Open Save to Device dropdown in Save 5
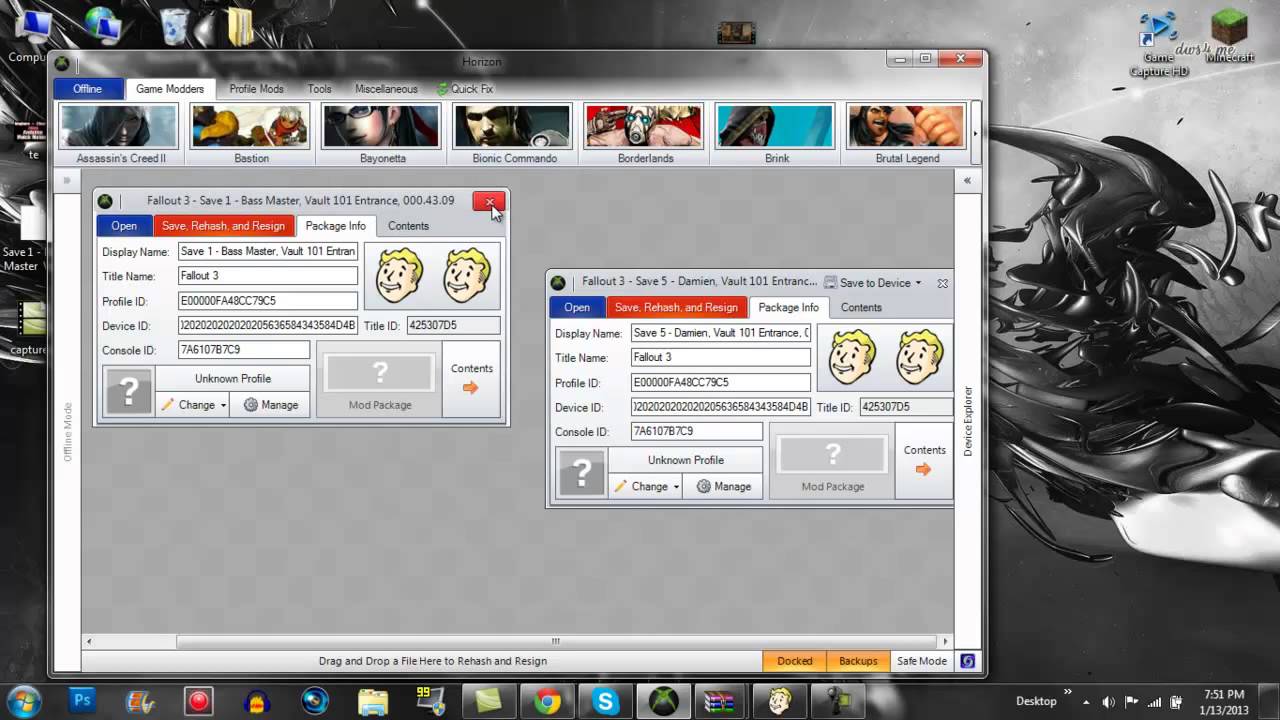The height and width of the screenshot is (720, 1280). click(873, 283)
